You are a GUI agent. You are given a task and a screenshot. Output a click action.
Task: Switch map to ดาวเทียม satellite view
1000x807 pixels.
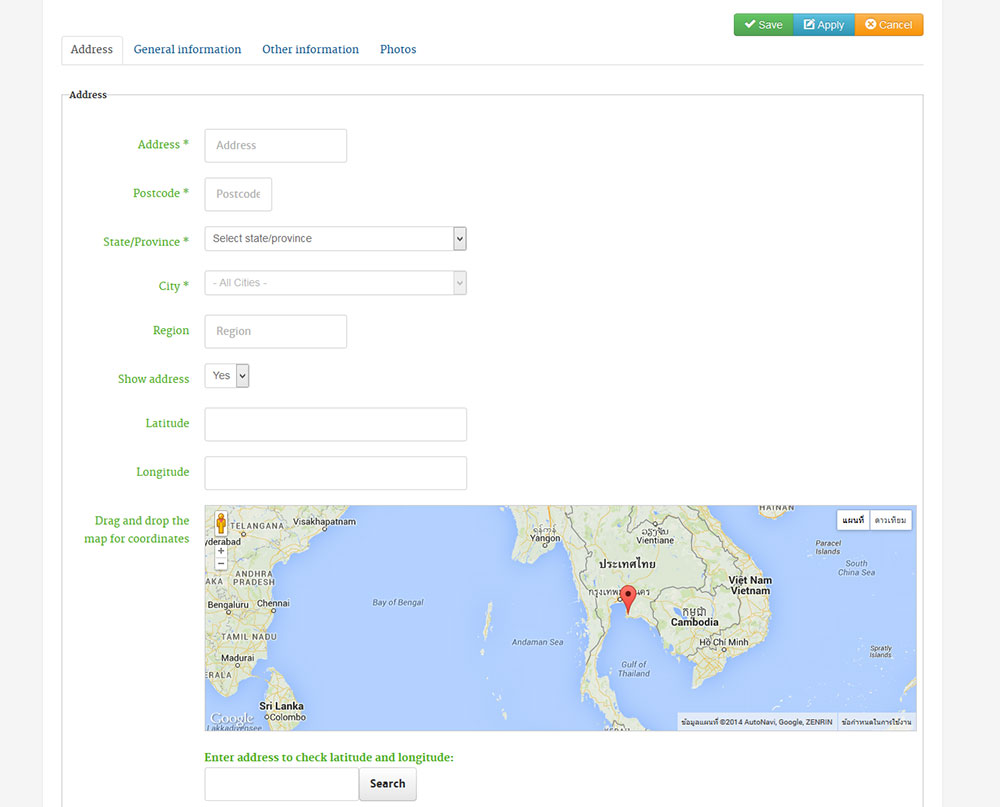coord(891,520)
